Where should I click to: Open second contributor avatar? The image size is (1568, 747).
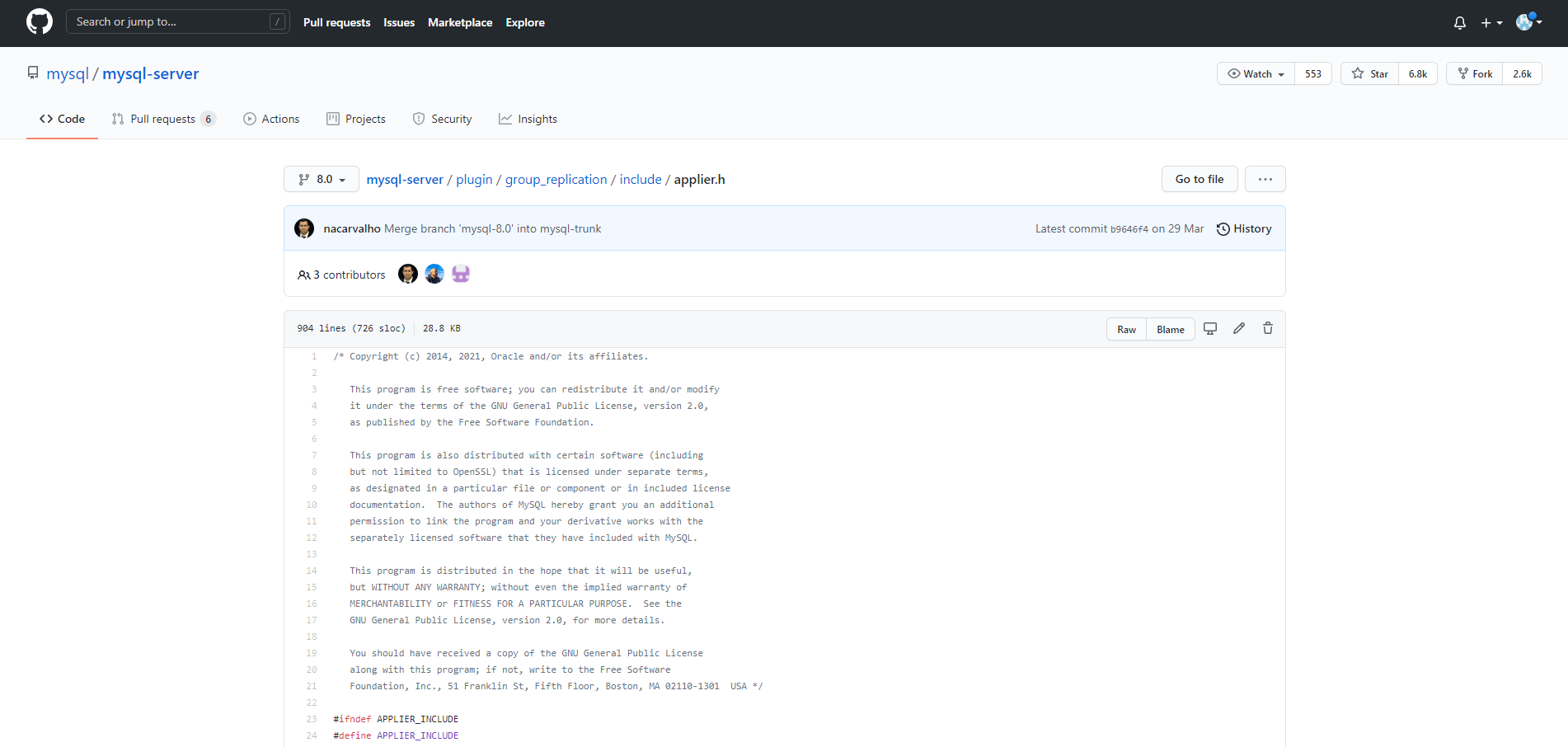pyautogui.click(x=434, y=274)
